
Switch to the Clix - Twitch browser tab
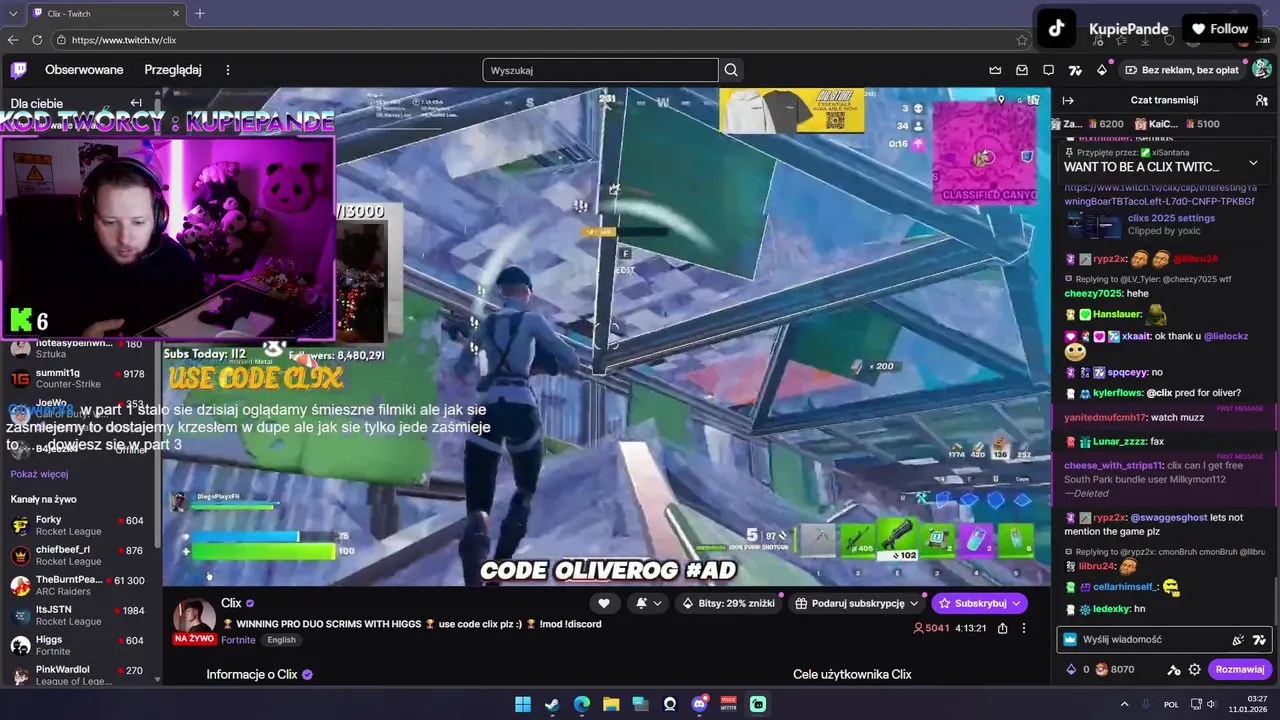click(x=105, y=13)
